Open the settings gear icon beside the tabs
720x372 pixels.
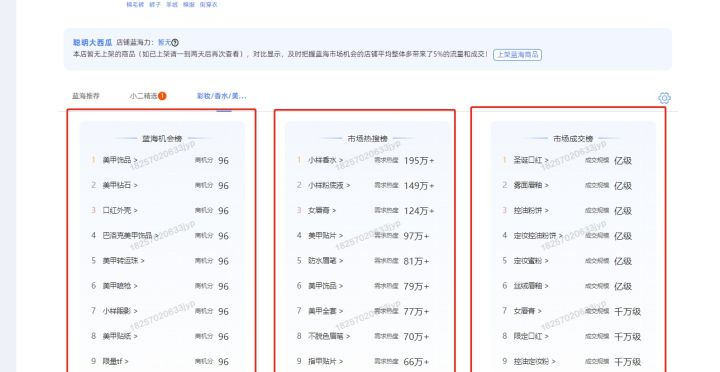click(664, 98)
